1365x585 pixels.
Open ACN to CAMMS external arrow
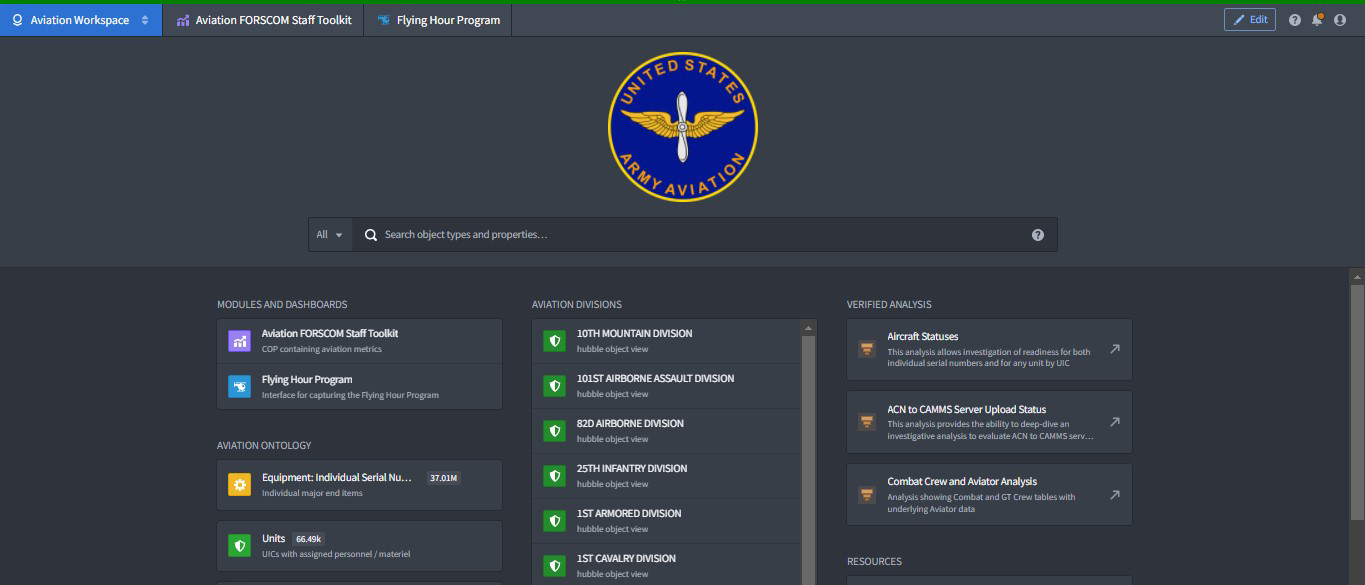[x=1115, y=422]
